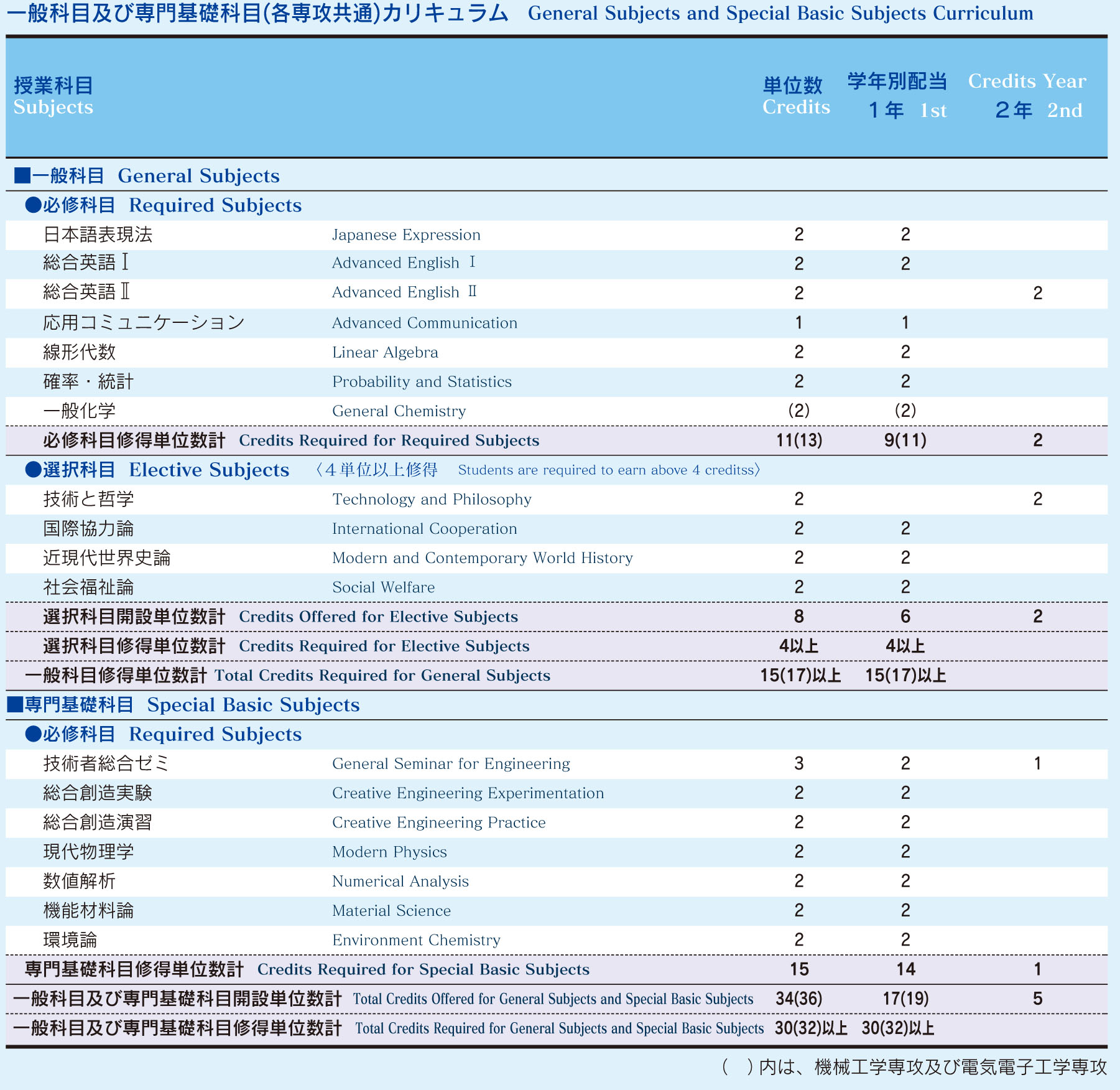This screenshot has width=1120, height=1090.
Task: Click the 30(32)以上 value in Credits column
Action: pyautogui.click(x=811, y=1028)
